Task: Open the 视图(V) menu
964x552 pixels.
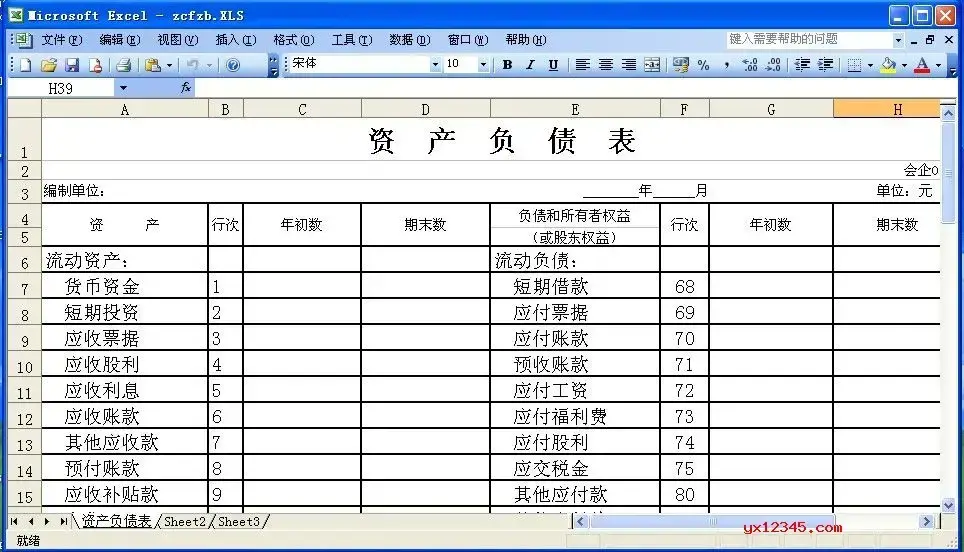Action: click(178, 40)
